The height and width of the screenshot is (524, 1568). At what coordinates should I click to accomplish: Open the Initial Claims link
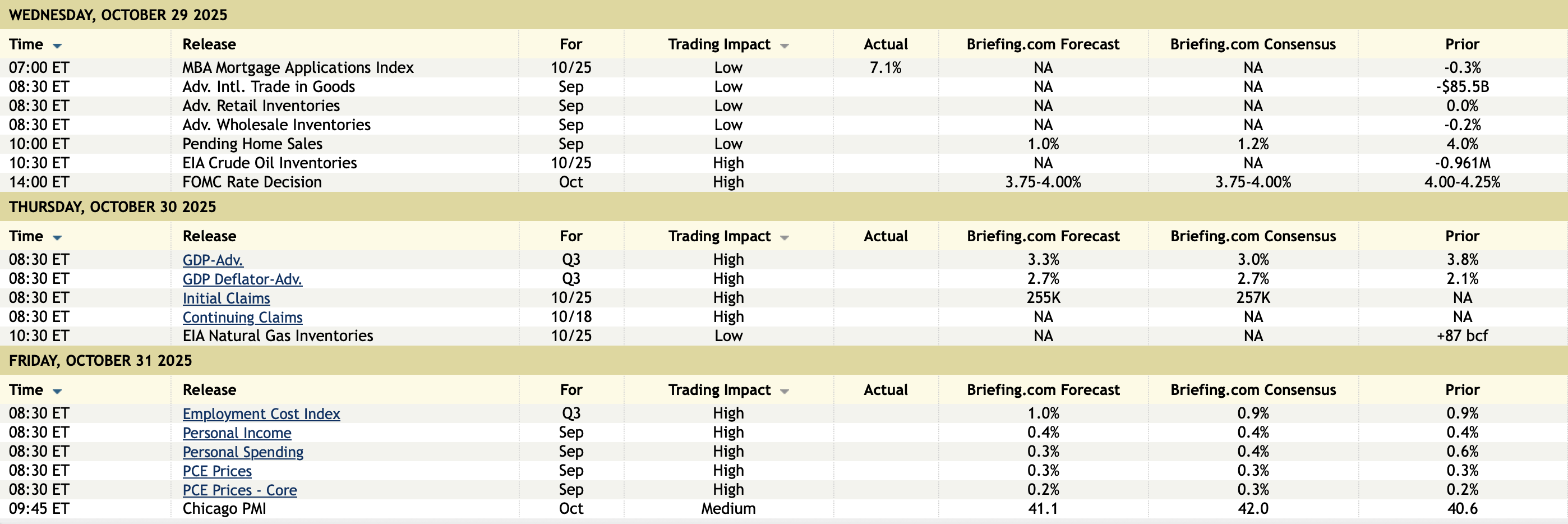click(x=226, y=298)
